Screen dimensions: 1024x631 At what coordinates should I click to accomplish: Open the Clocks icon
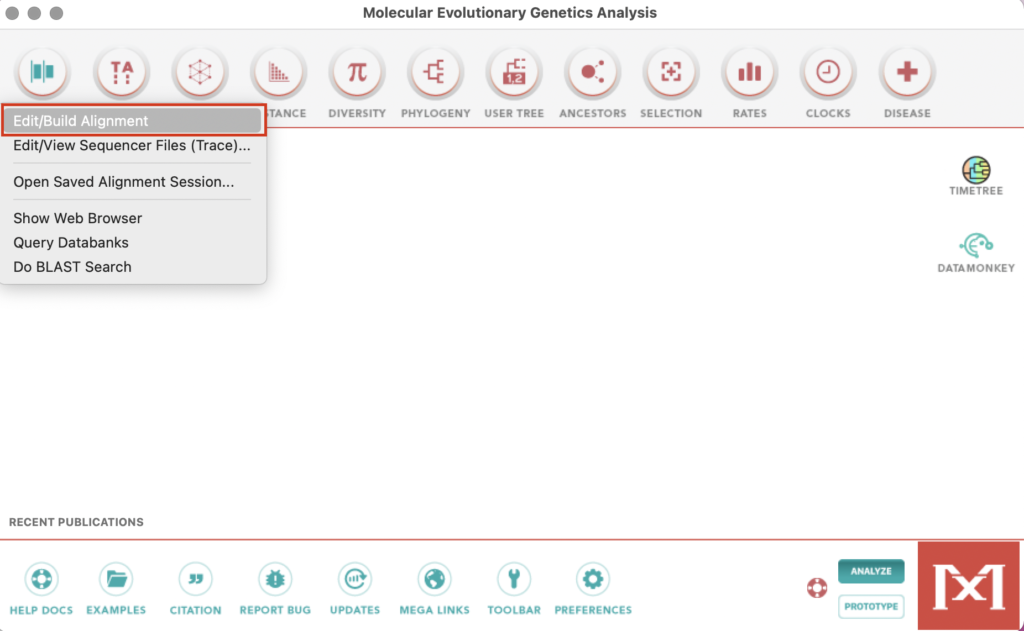[828, 72]
